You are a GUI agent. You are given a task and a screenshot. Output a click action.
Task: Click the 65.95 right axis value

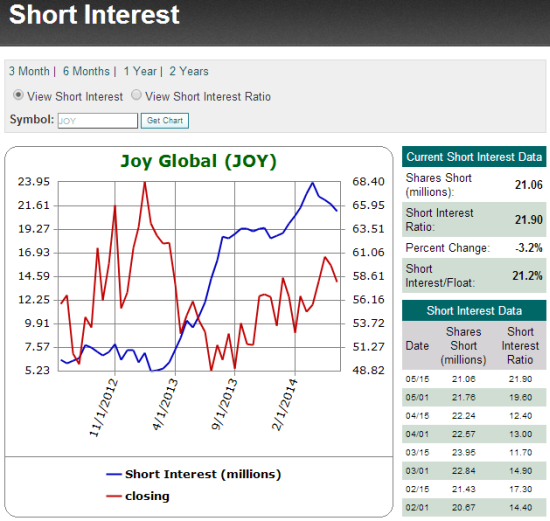(x=368, y=205)
